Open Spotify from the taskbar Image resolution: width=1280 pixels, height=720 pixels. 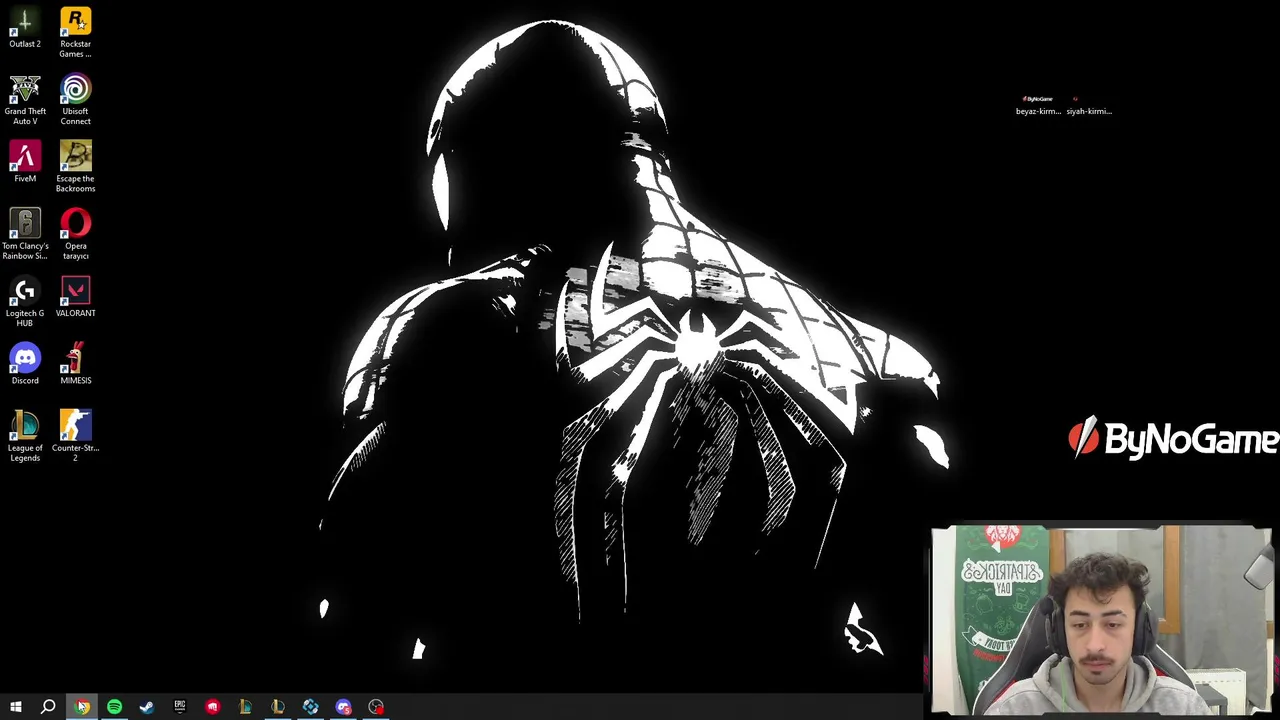click(x=114, y=707)
